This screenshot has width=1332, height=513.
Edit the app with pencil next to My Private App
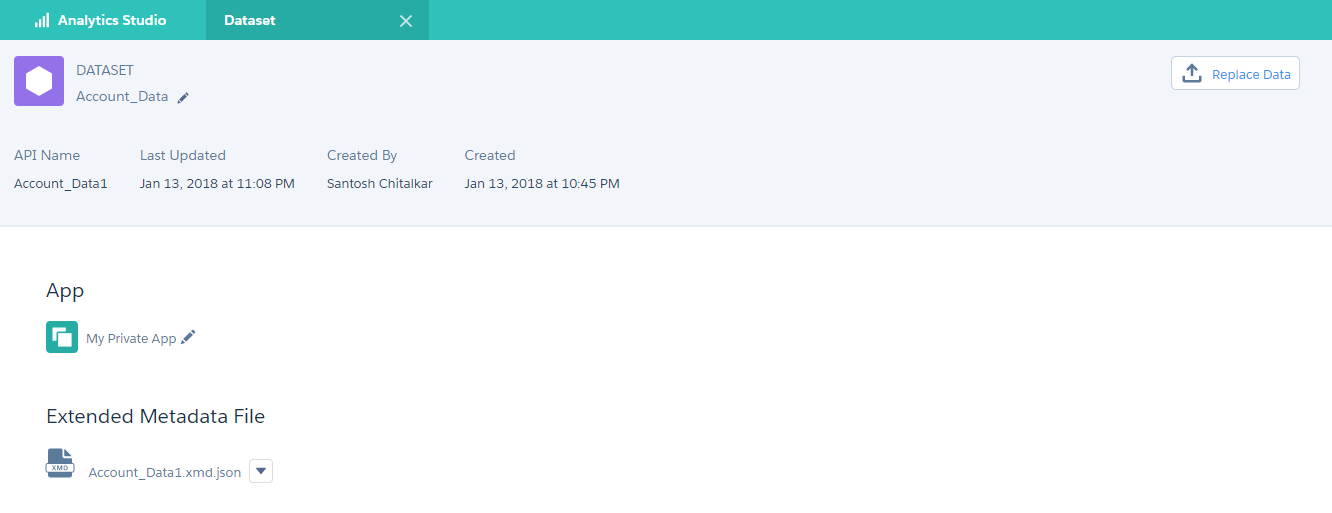[188, 337]
